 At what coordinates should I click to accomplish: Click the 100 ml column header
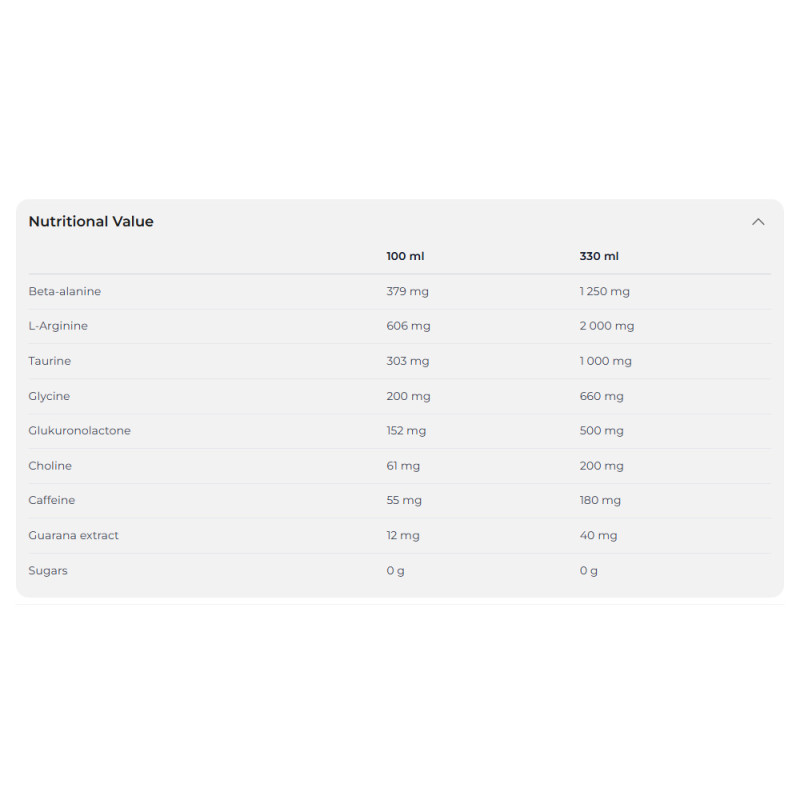[x=405, y=256]
